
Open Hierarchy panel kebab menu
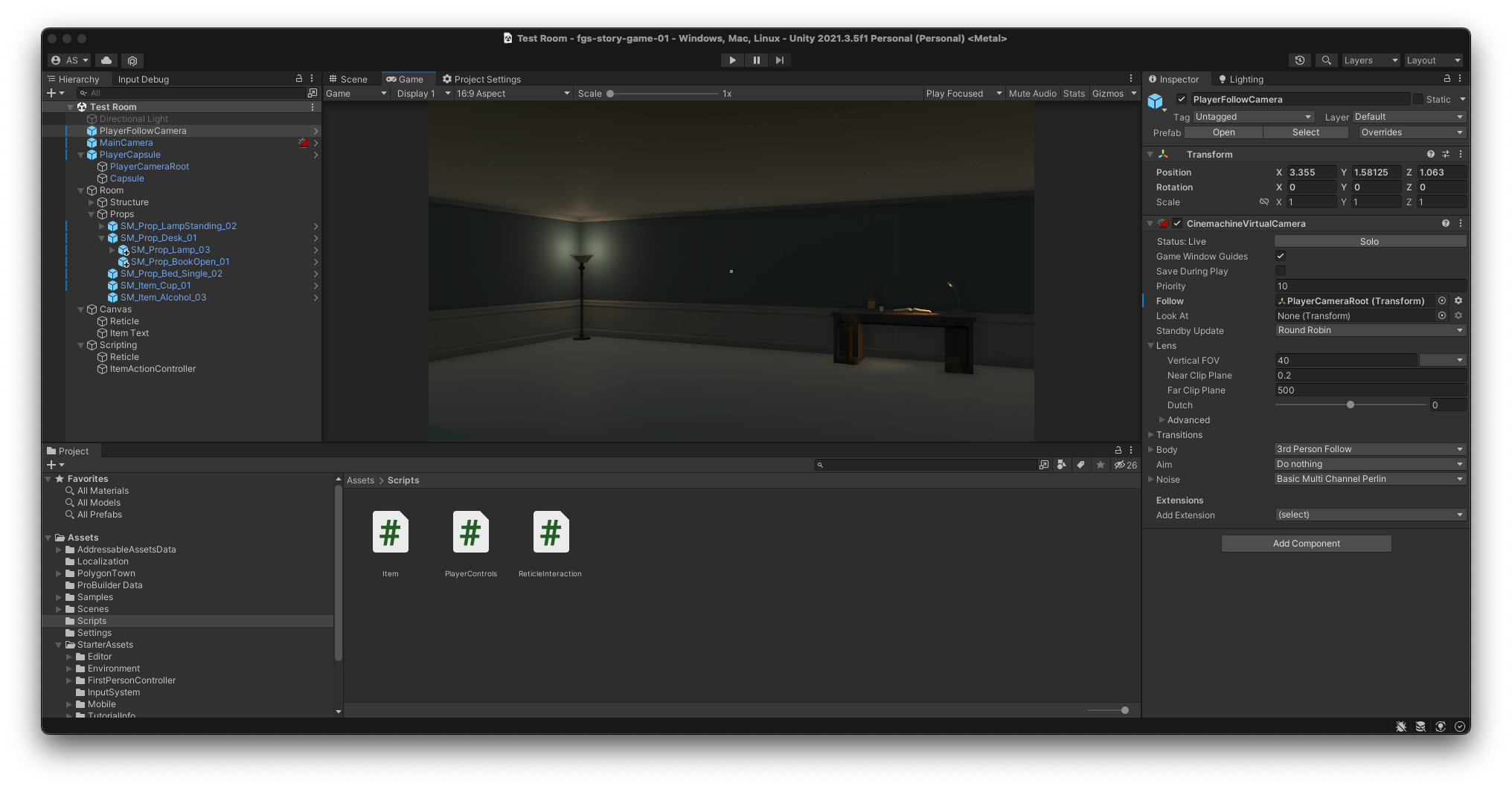(x=312, y=78)
